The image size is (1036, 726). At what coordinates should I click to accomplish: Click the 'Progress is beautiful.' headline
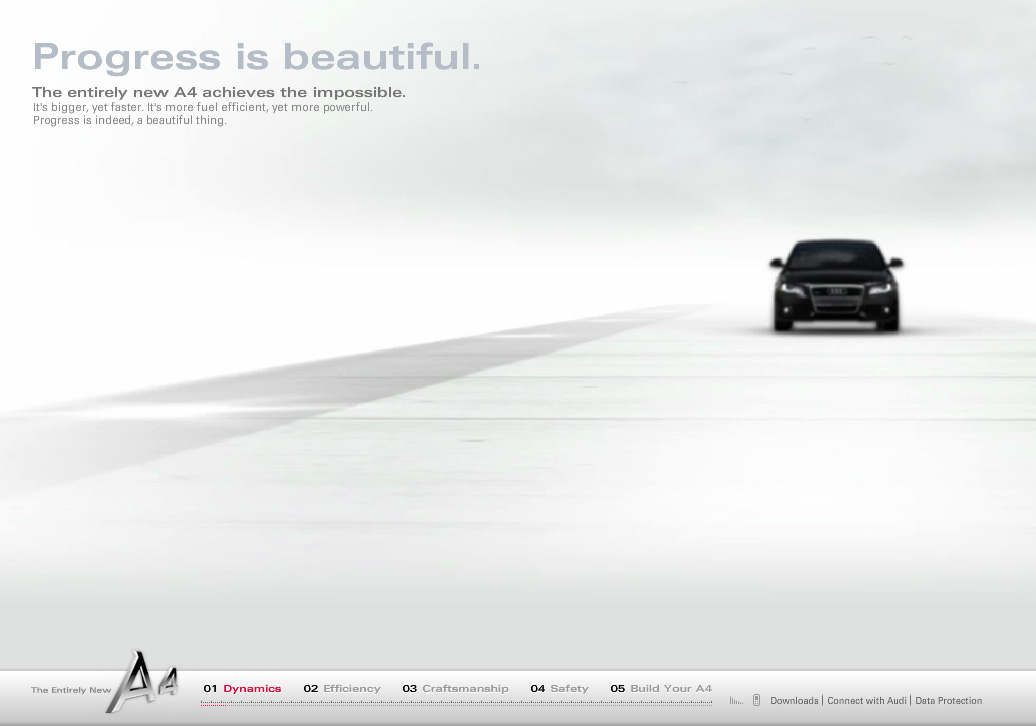[x=256, y=56]
